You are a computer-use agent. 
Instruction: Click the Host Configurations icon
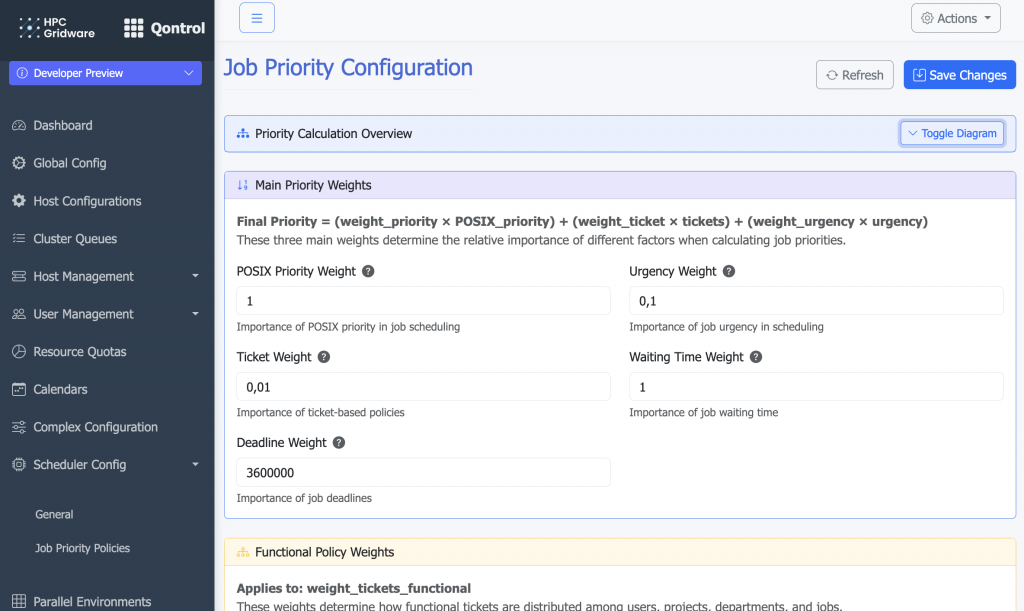click(x=19, y=200)
